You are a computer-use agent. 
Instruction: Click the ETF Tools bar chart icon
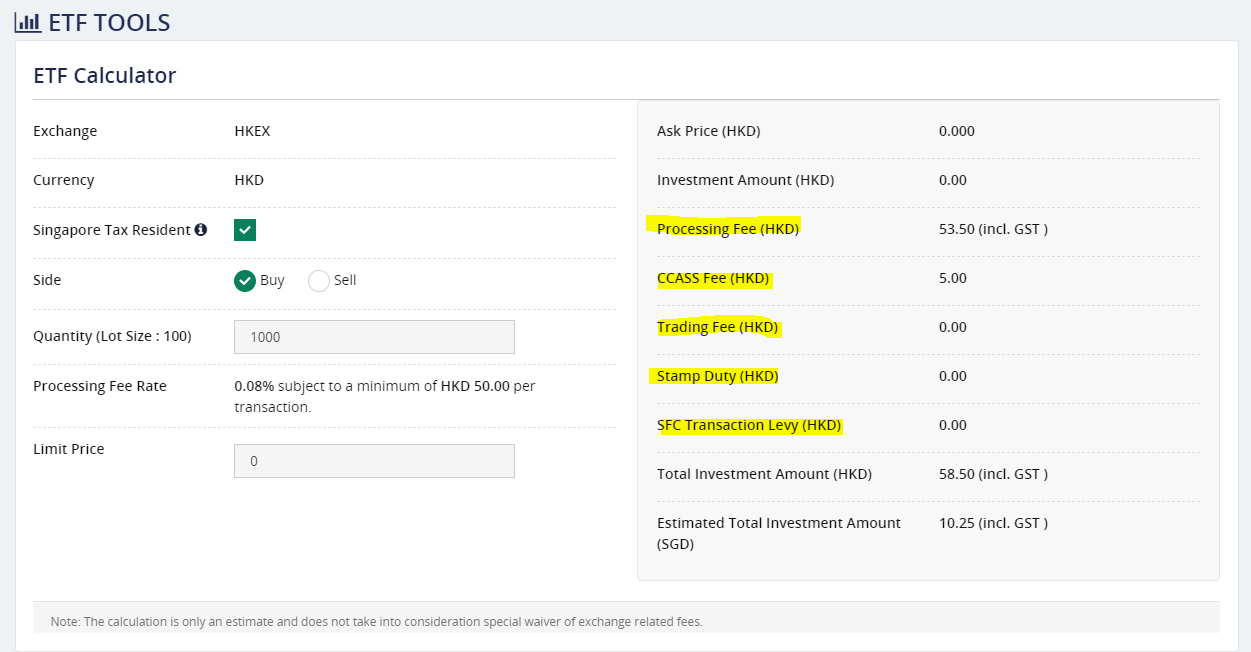tap(27, 22)
